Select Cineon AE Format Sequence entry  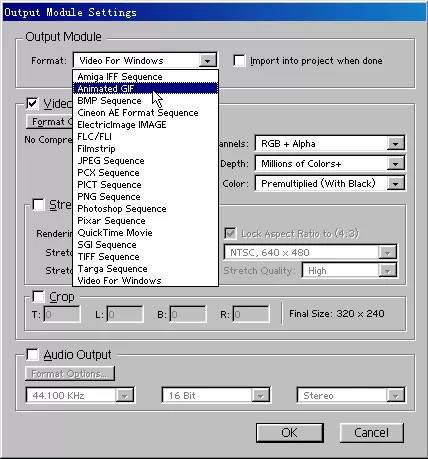145,113
